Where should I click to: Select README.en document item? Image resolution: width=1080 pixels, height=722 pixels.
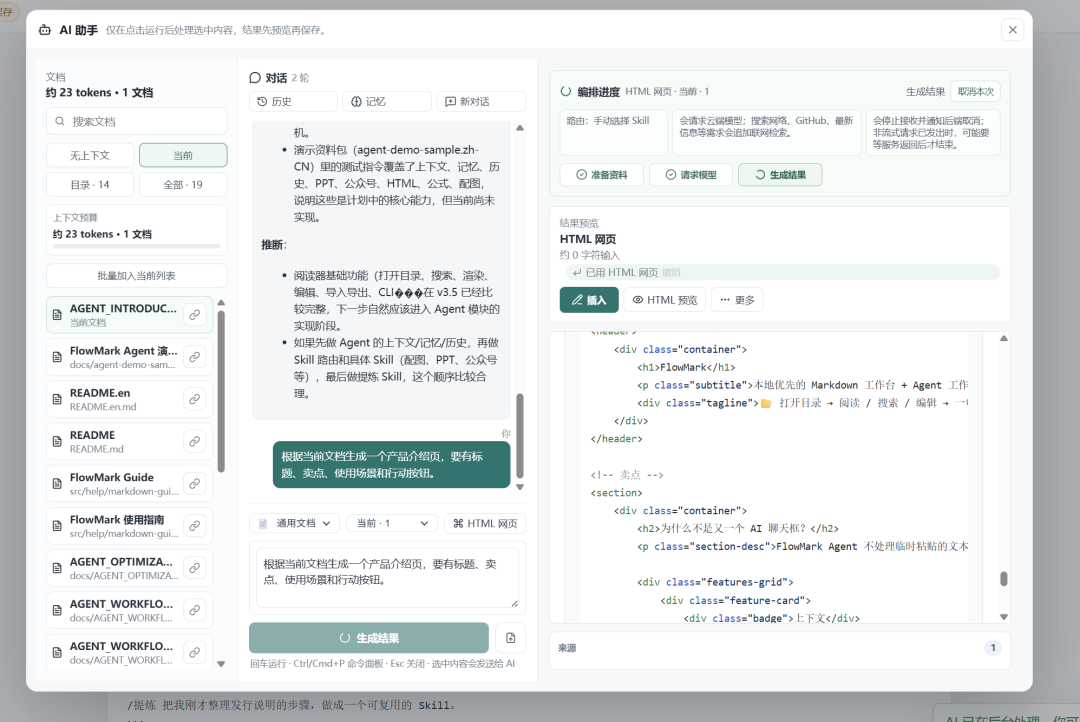point(129,399)
